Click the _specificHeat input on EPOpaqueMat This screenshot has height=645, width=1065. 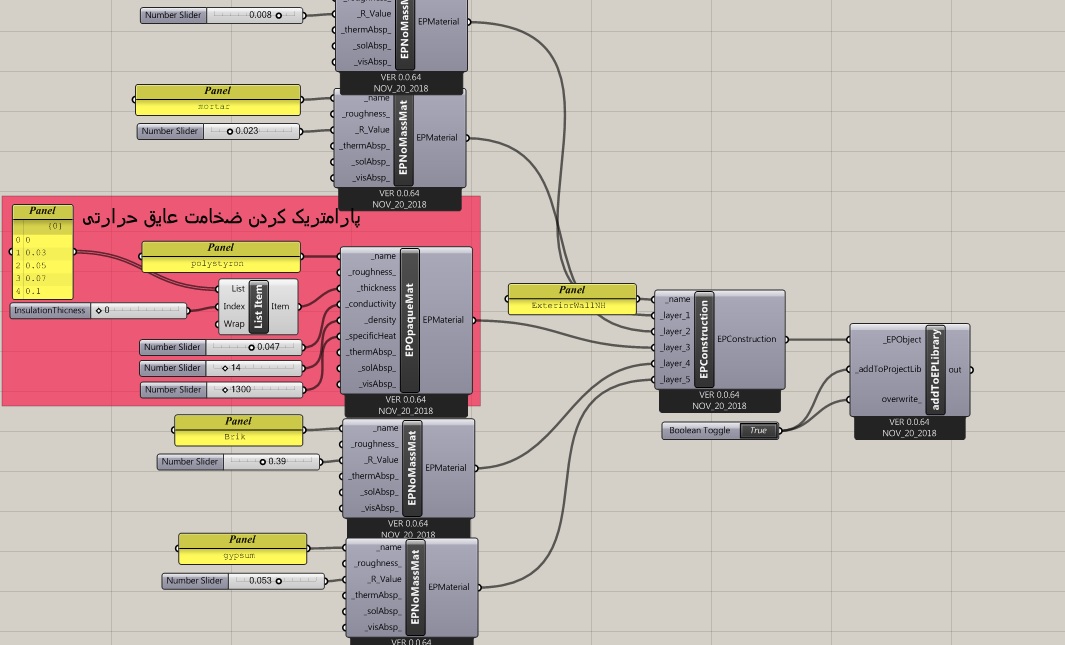pos(371,336)
